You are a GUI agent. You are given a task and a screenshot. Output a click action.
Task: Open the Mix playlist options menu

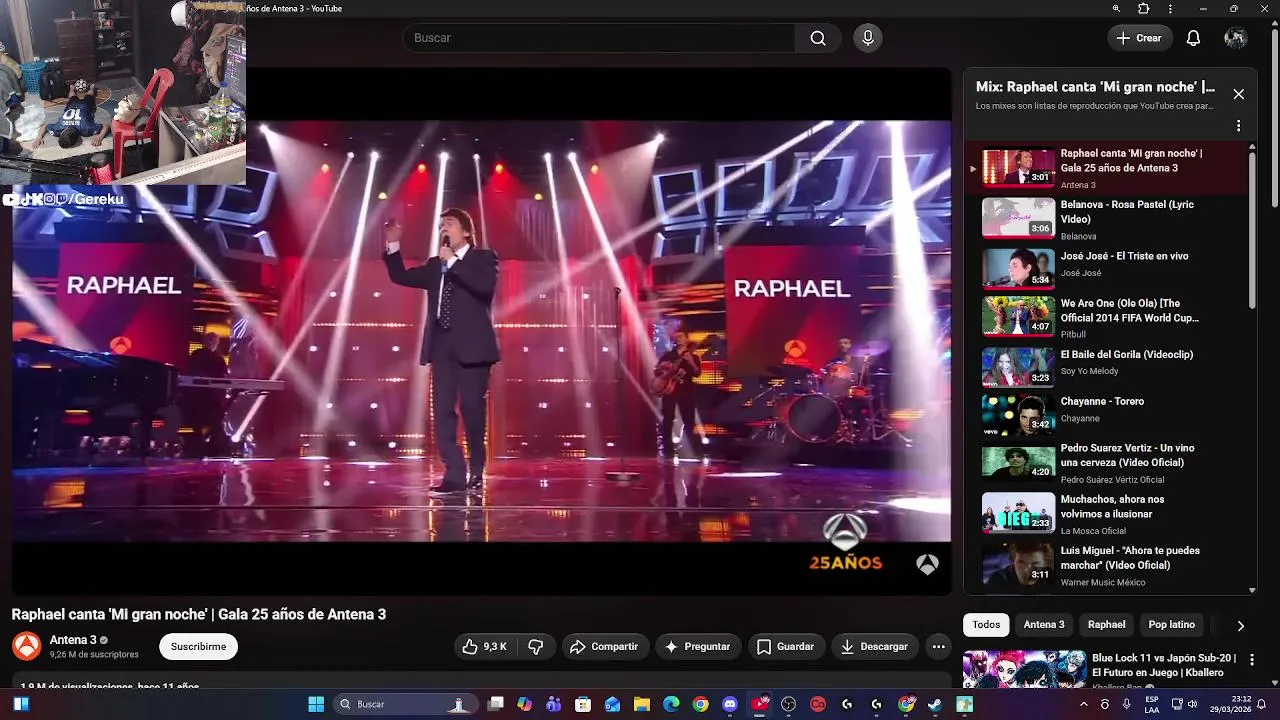pos(1238,126)
